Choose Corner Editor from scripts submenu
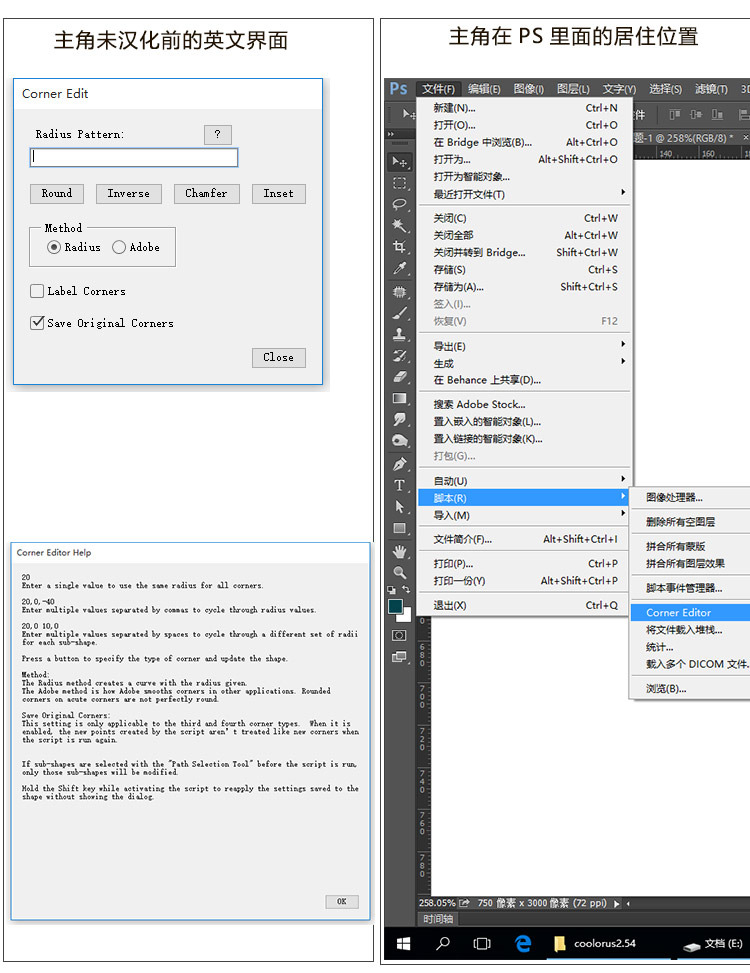 click(690, 612)
